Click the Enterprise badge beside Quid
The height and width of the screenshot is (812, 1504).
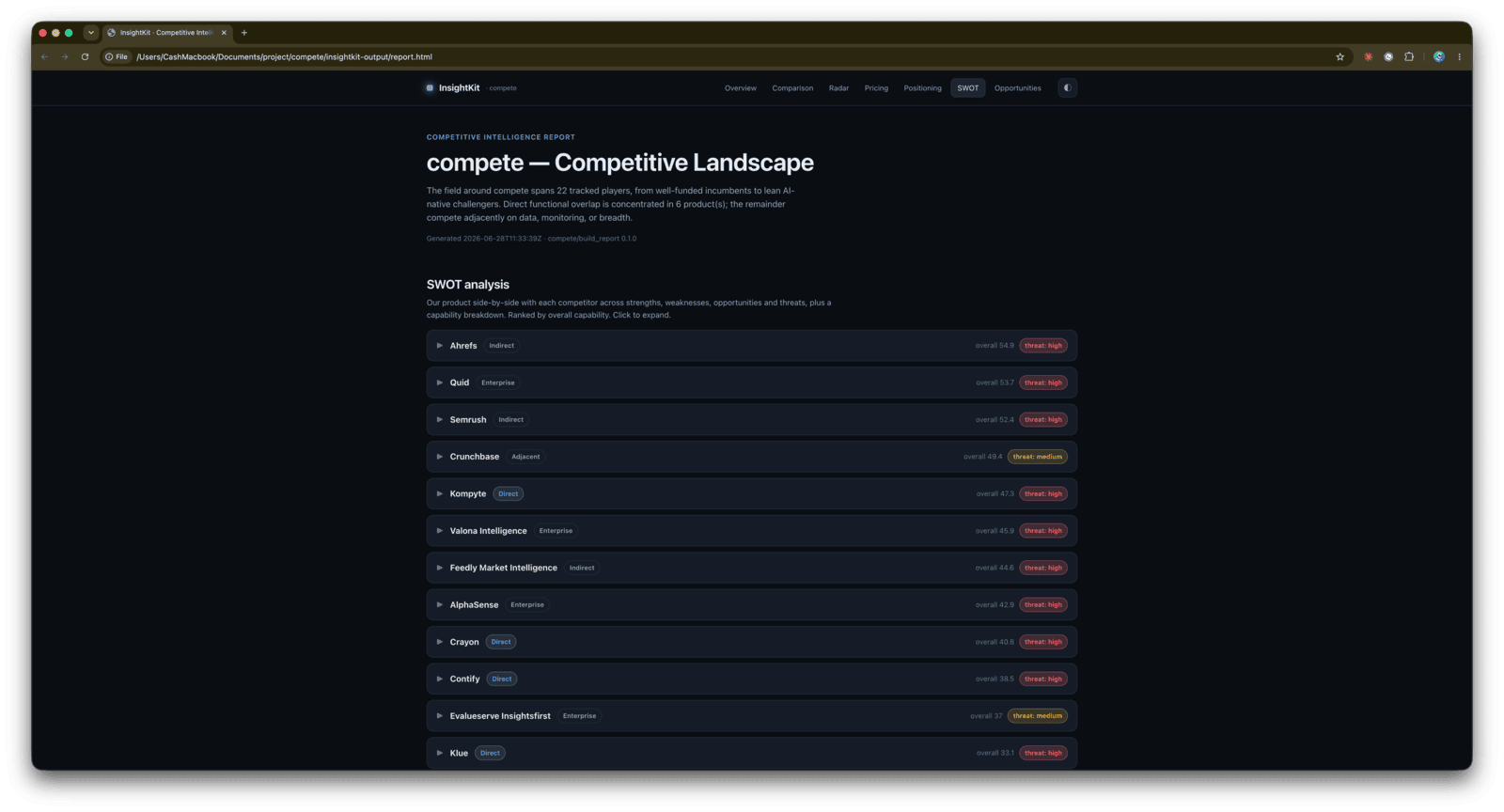pos(498,383)
